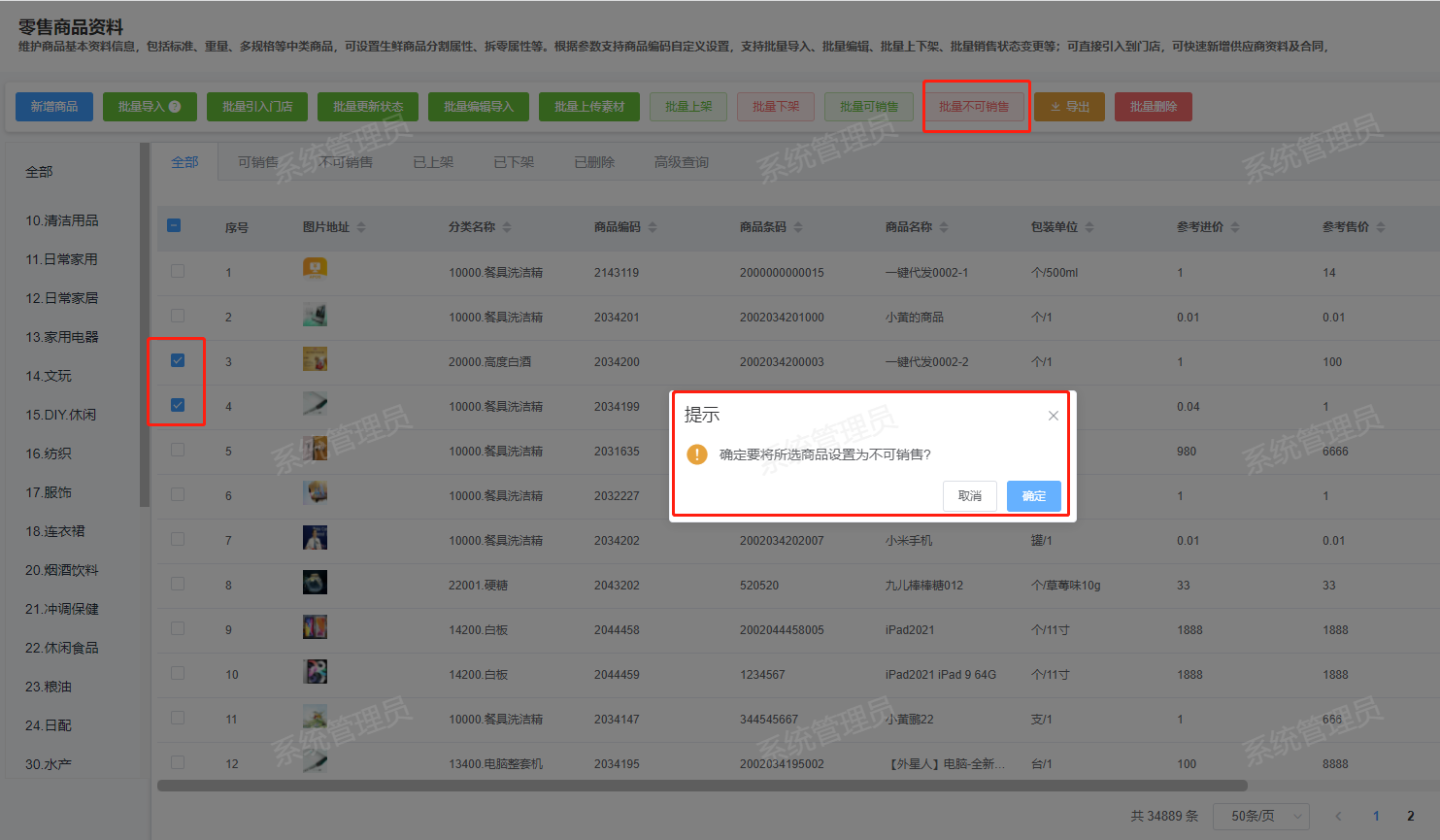Viewport: 1440px width, 840px height.
Task: Check the row 6 checkbox
Action: pos(178,494)
